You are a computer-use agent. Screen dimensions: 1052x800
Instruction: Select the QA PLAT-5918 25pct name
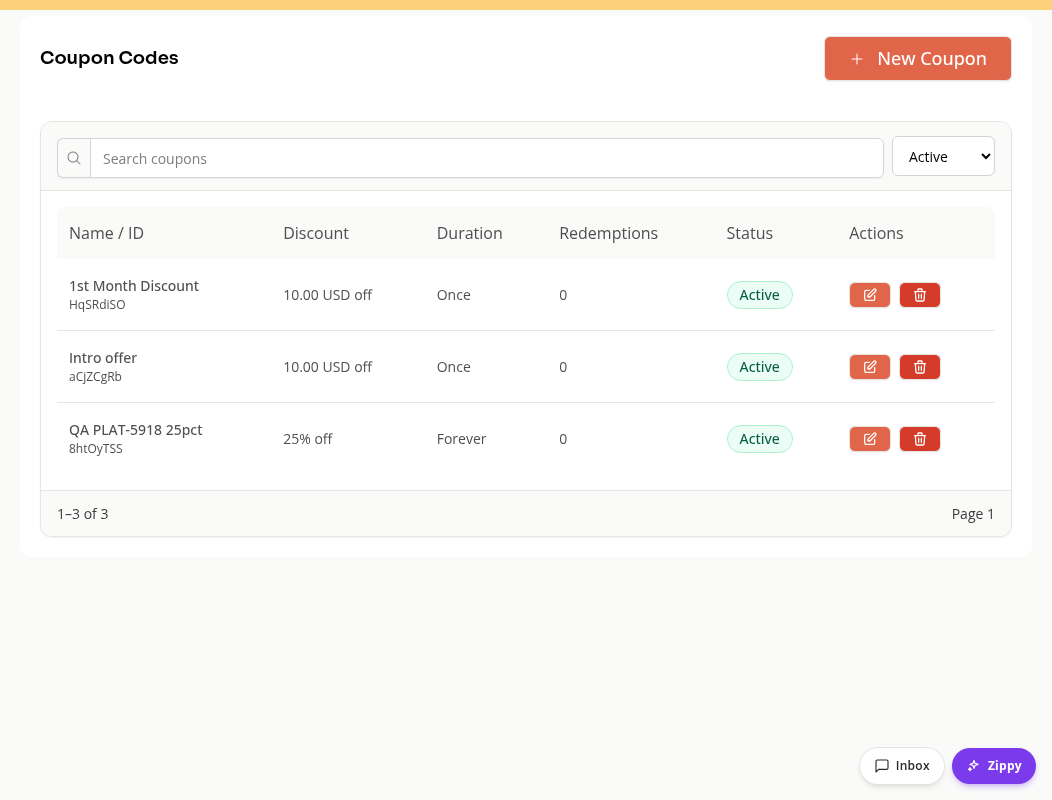click(x=136, y=430)
